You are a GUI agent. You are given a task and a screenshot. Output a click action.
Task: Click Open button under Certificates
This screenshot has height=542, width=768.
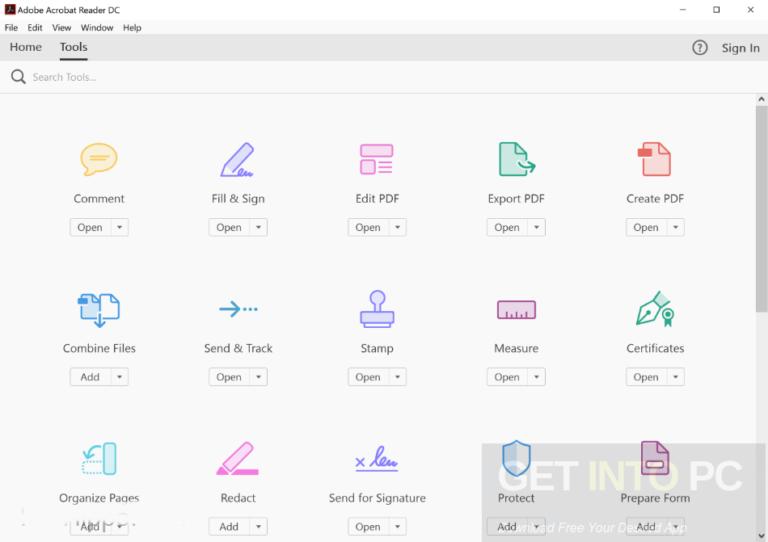[647, 377]
